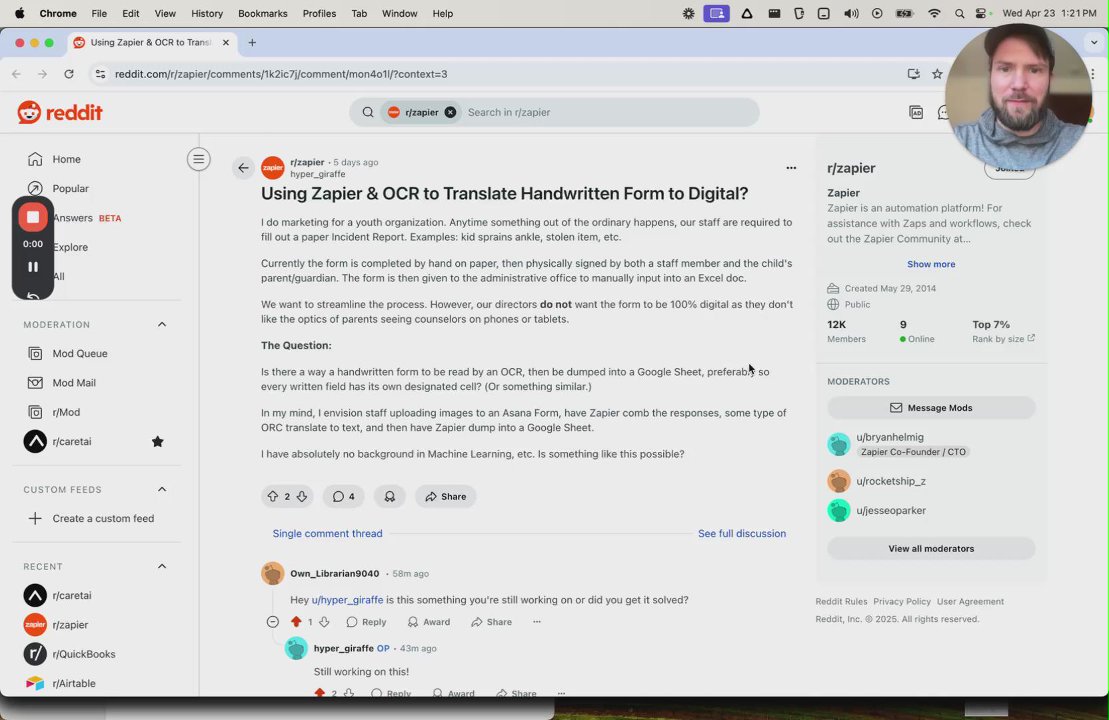Open u/bryanhelmig moderator profile
Image resolution: width=1109 pixels, height=720 pixels.
point(890,437)
